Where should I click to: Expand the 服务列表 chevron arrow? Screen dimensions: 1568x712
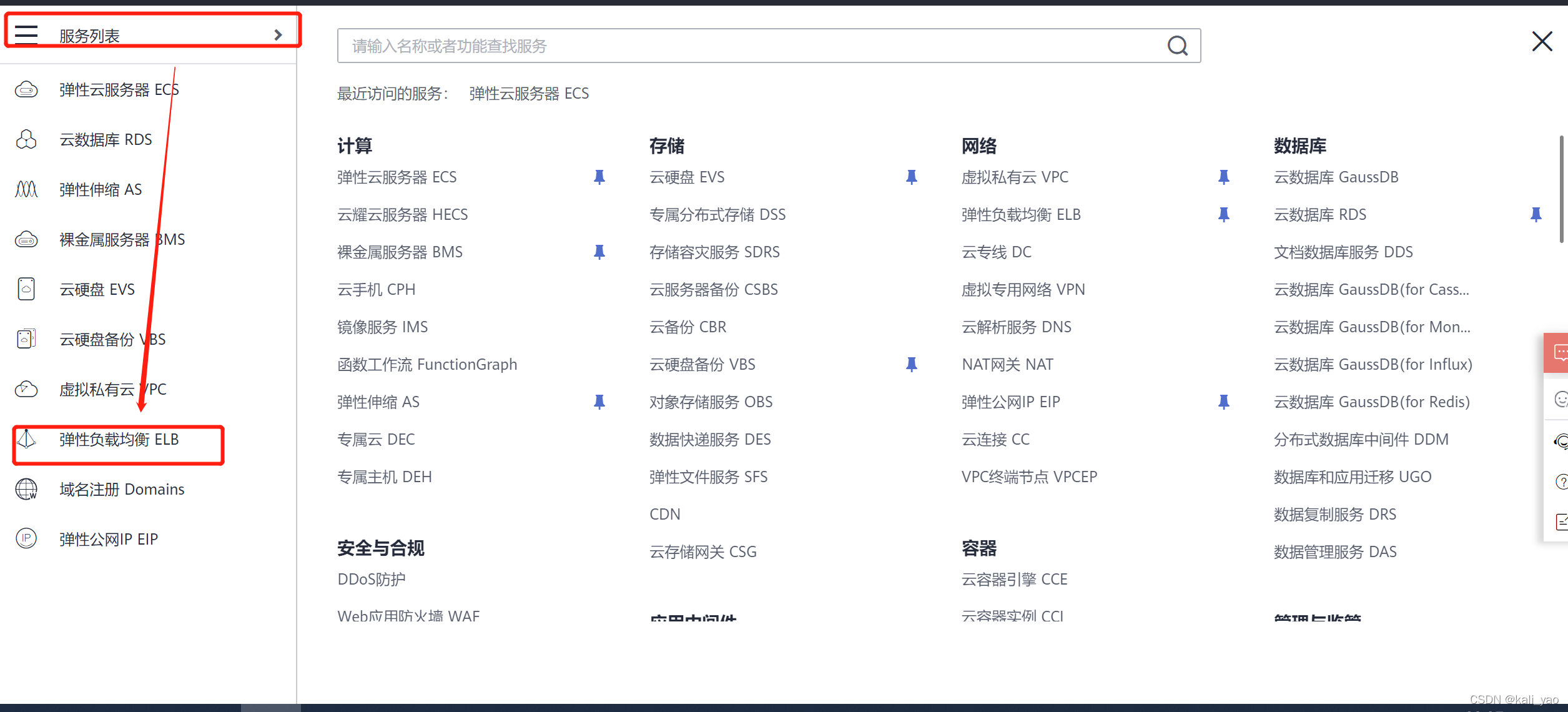point(278,35)
